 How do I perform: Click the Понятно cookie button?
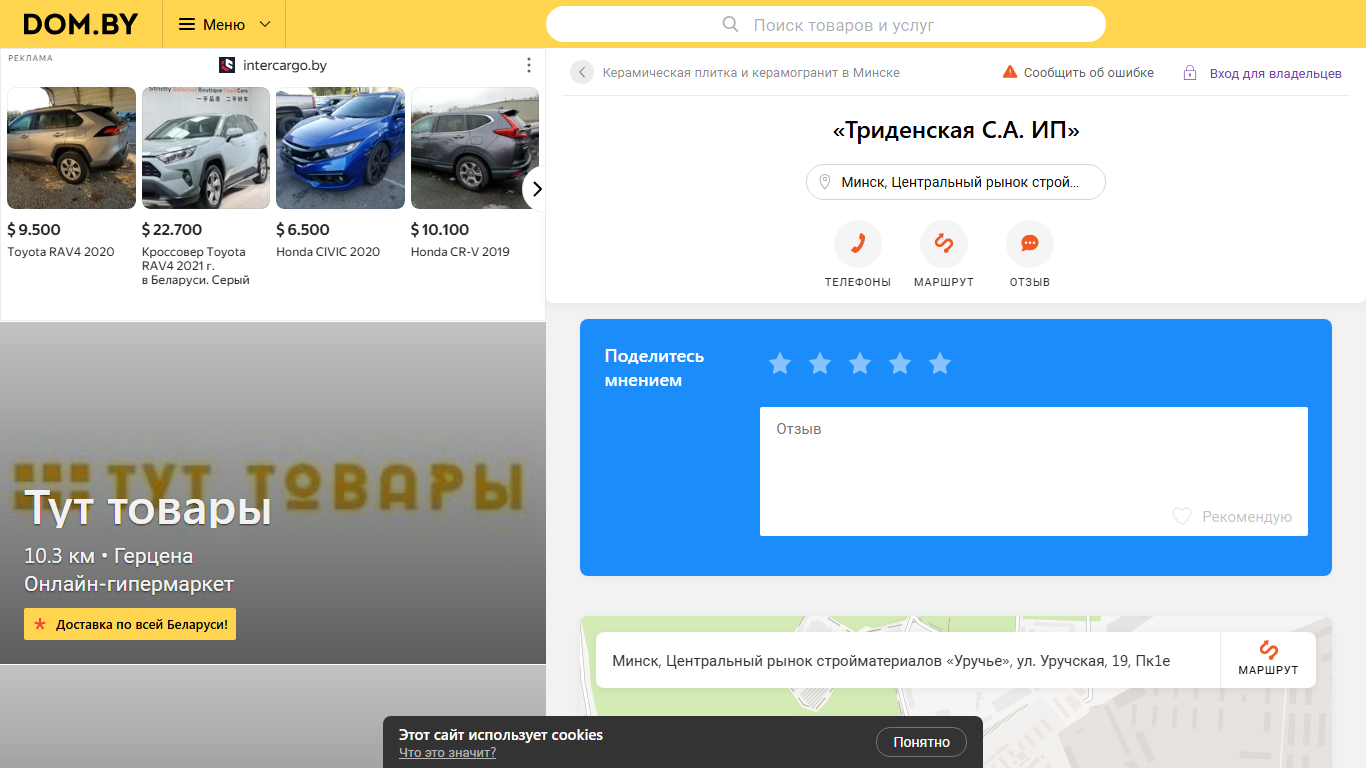[921, 742]
